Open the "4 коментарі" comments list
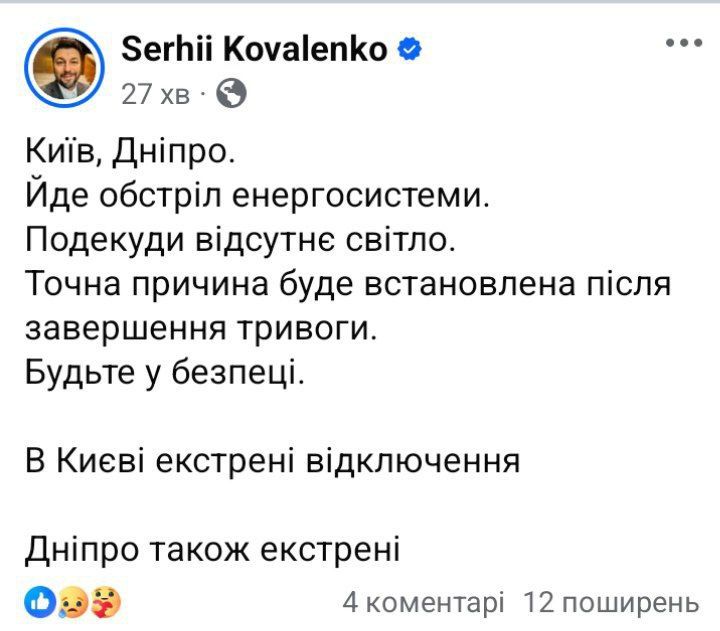This screenshot has height=631, width=720. tap(423, 603)
